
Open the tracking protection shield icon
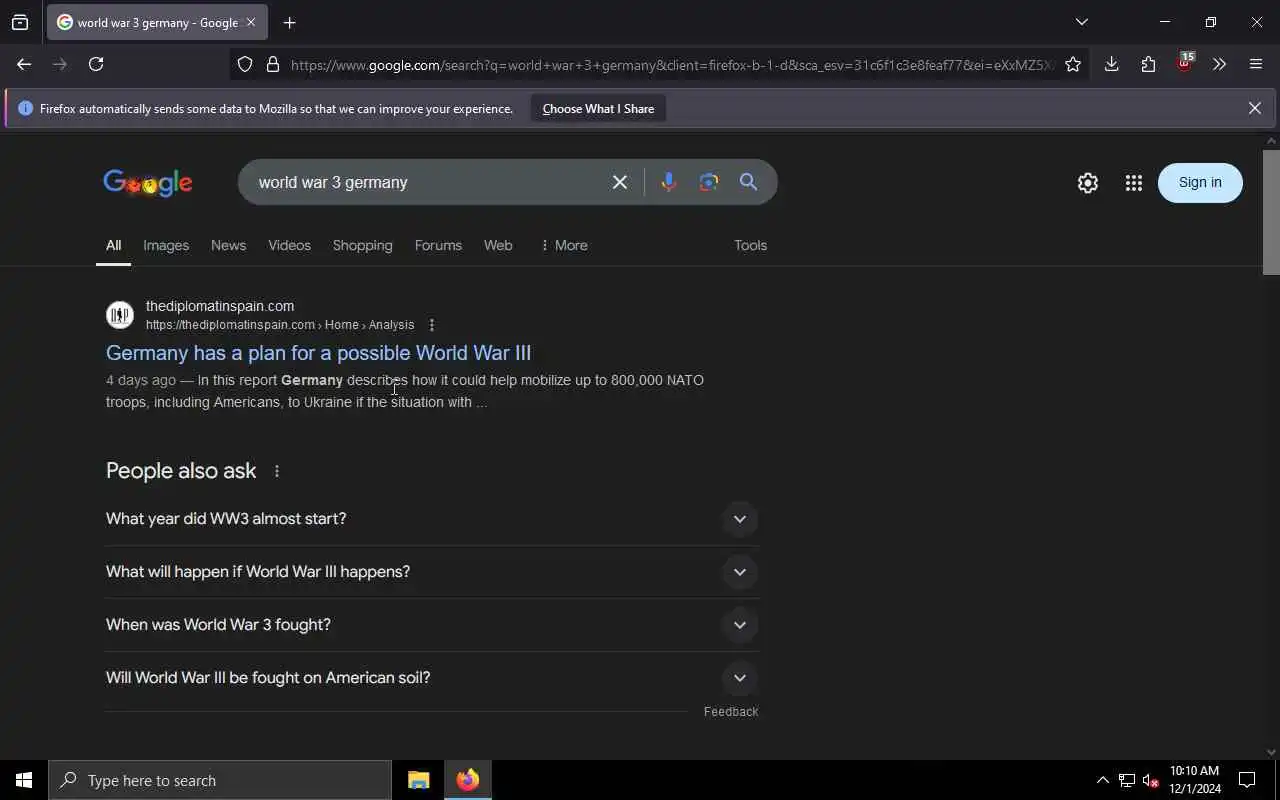pos(245,65)
